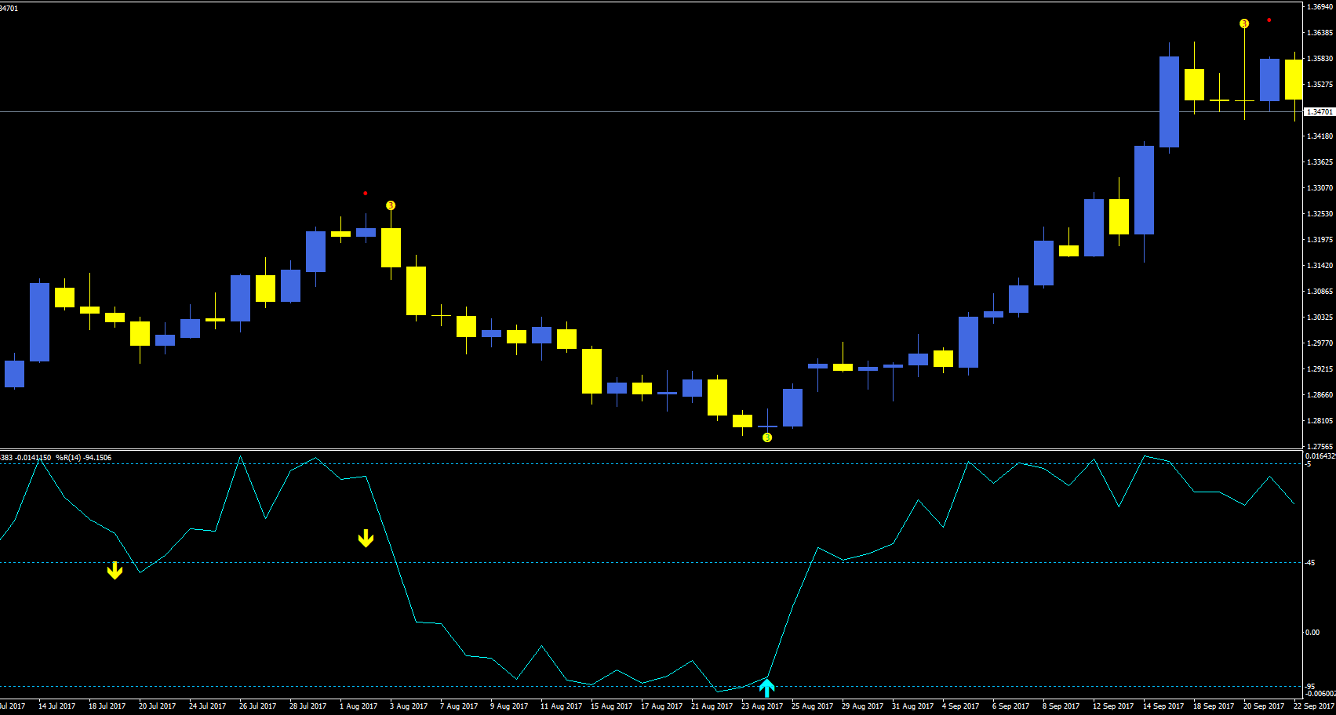
Task: Click the -45 level label in indicator window
Action: [1312, 562]
